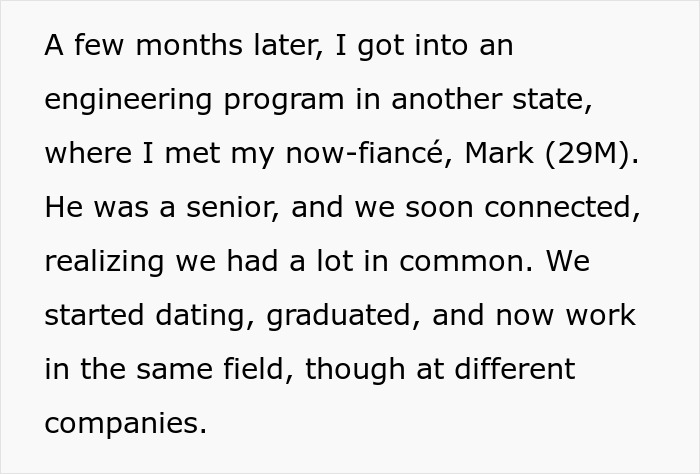
Task: Click the word "field" in the text
Action: coord(257,369)
